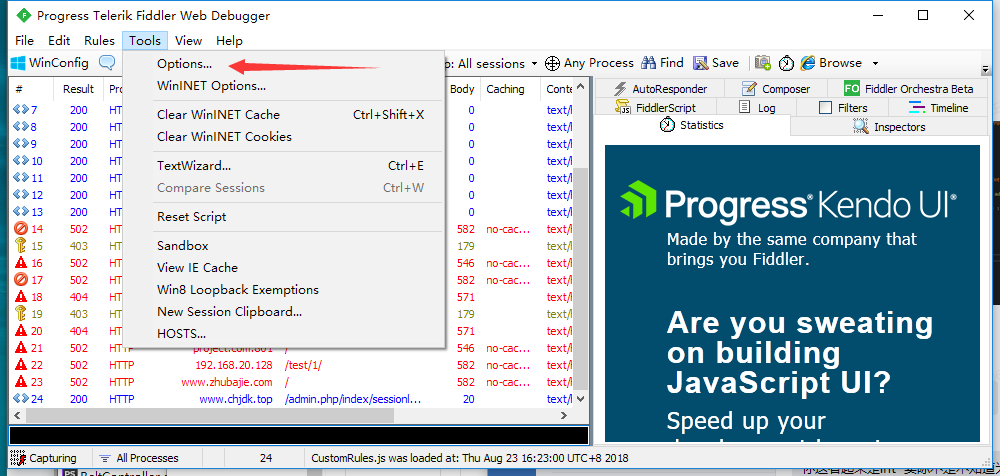Open the Rules menu
The image size is (1000, 476).
[x=99, y=41]
